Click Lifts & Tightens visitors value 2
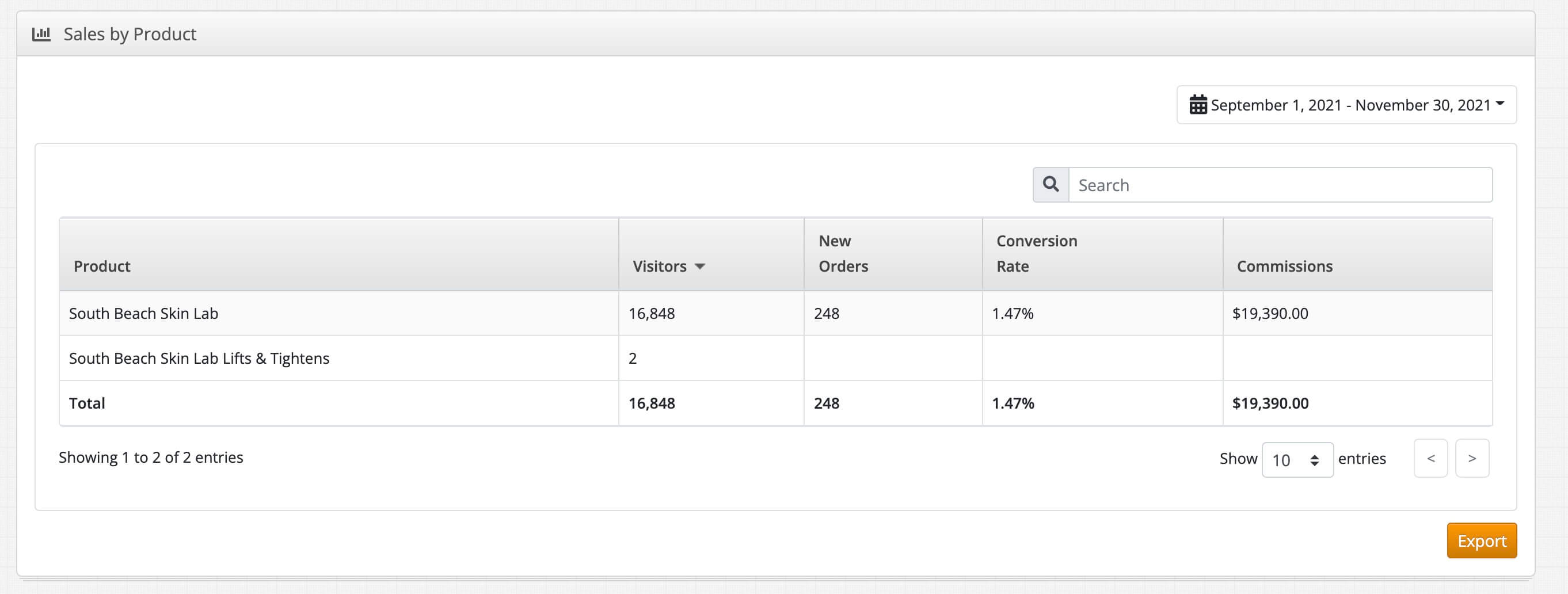 coord(633,359)
